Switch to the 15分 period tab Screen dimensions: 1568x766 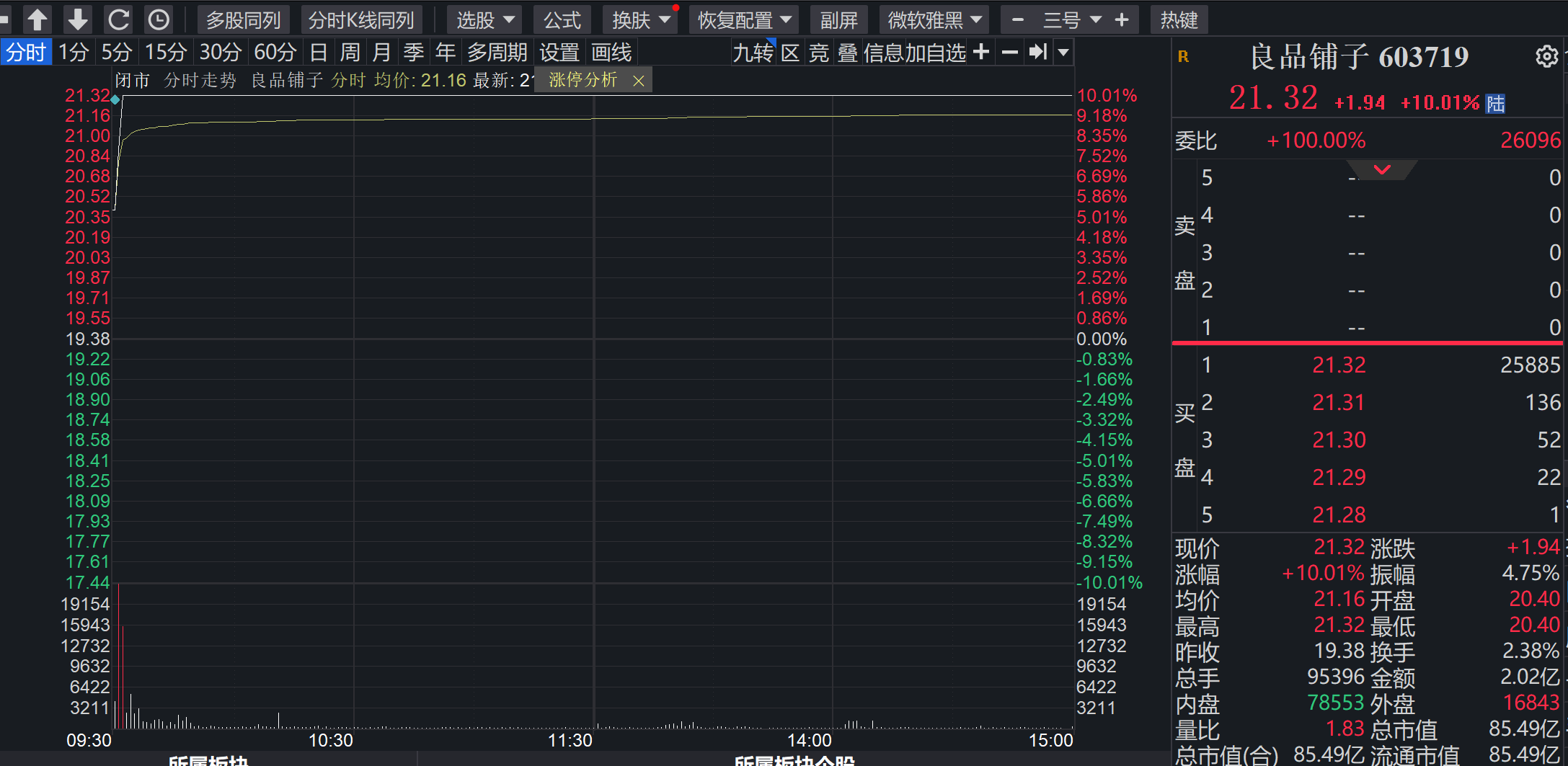166,53
